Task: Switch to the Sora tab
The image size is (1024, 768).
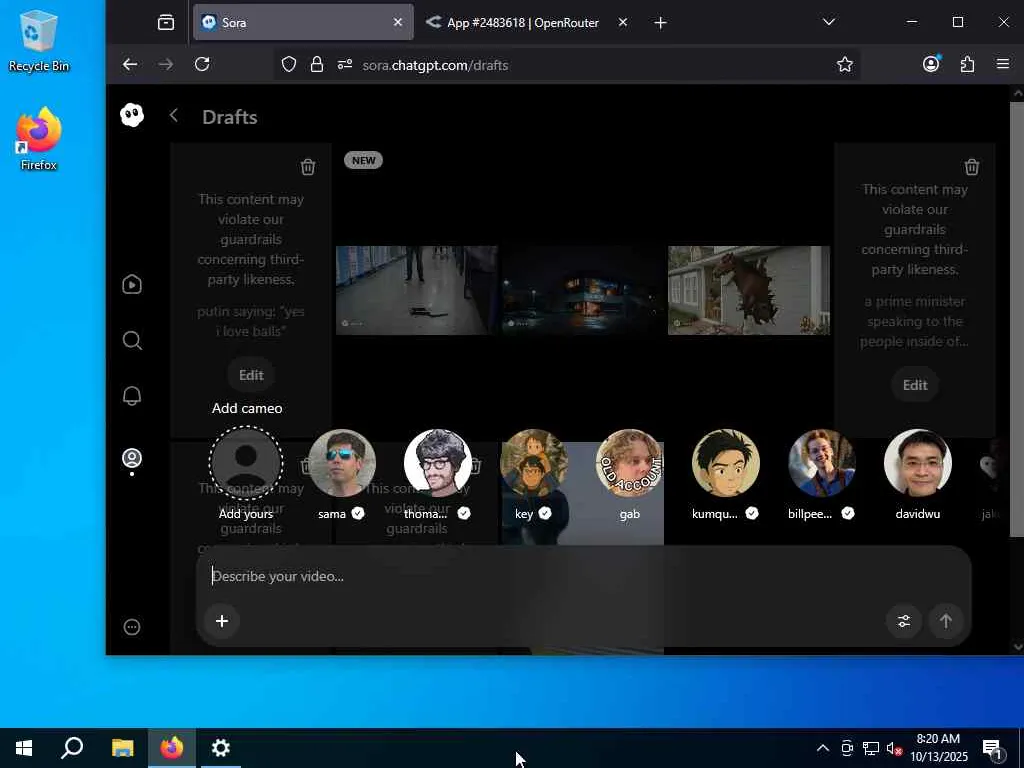Action: pos(304,22)
